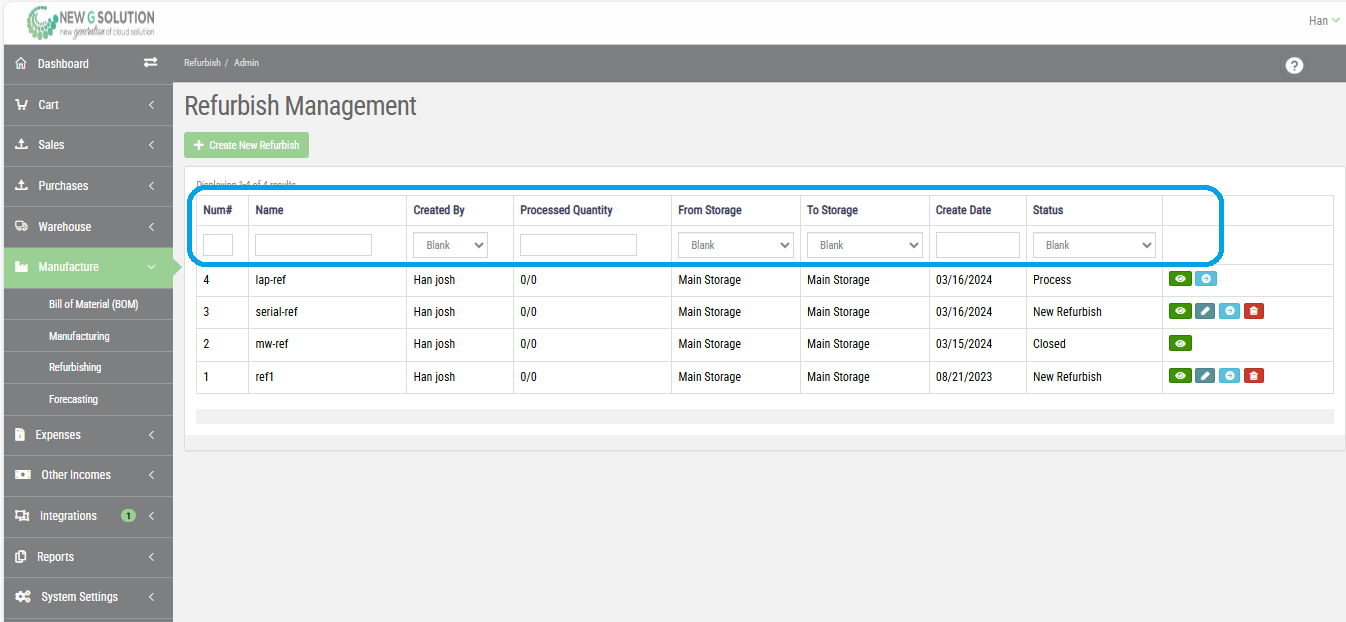This screenshot has height=622, width=1346.
Task: Process lap-ref using the arrow icon
Action: pos(1205,280)
